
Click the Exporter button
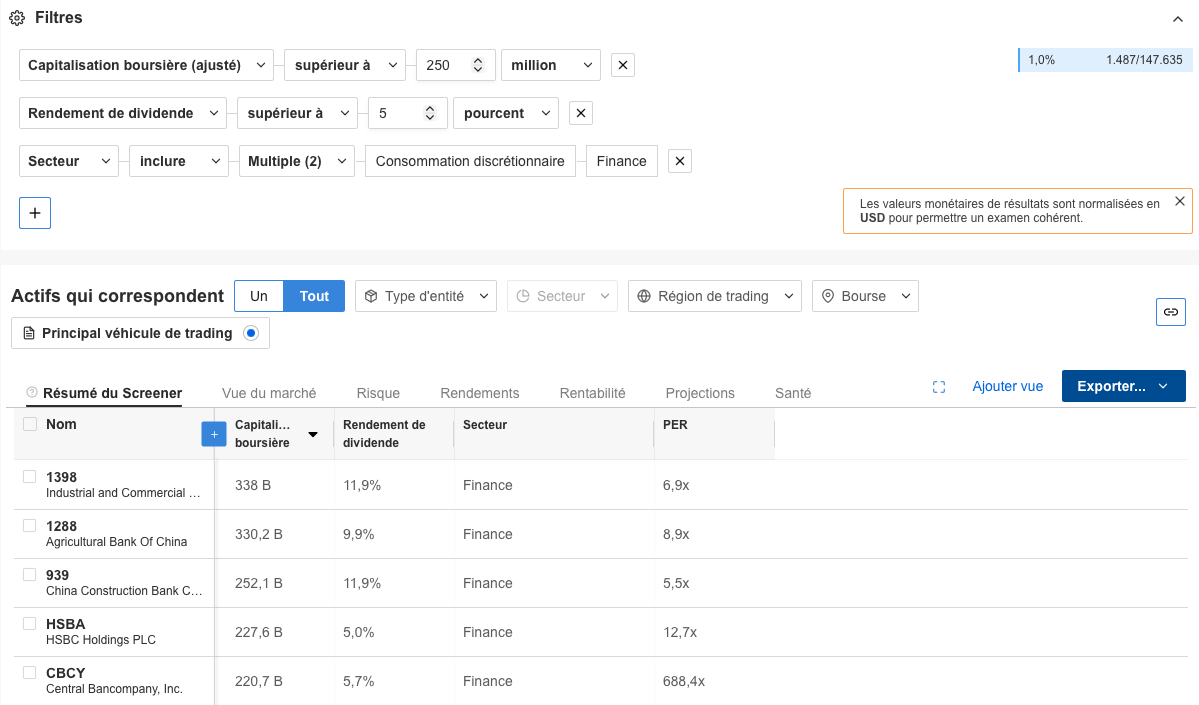click(1123, 386)
